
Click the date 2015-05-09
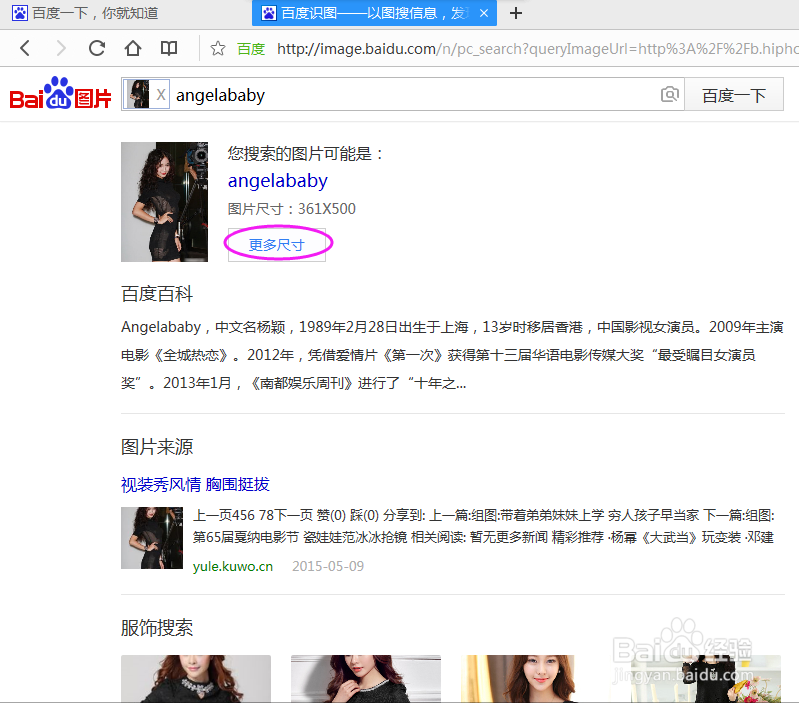(x=328, y=566)
